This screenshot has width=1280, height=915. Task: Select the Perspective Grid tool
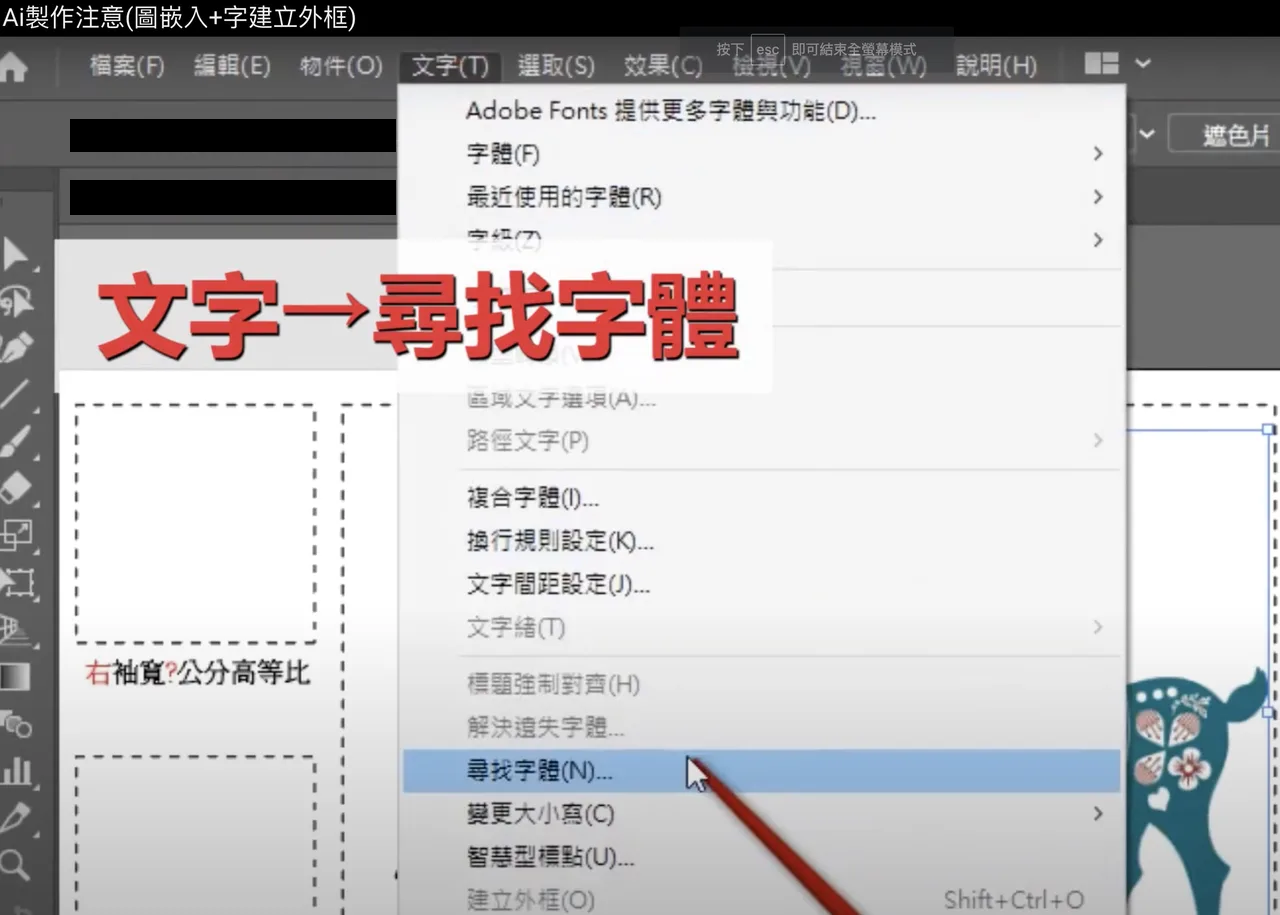coord(15,629)
